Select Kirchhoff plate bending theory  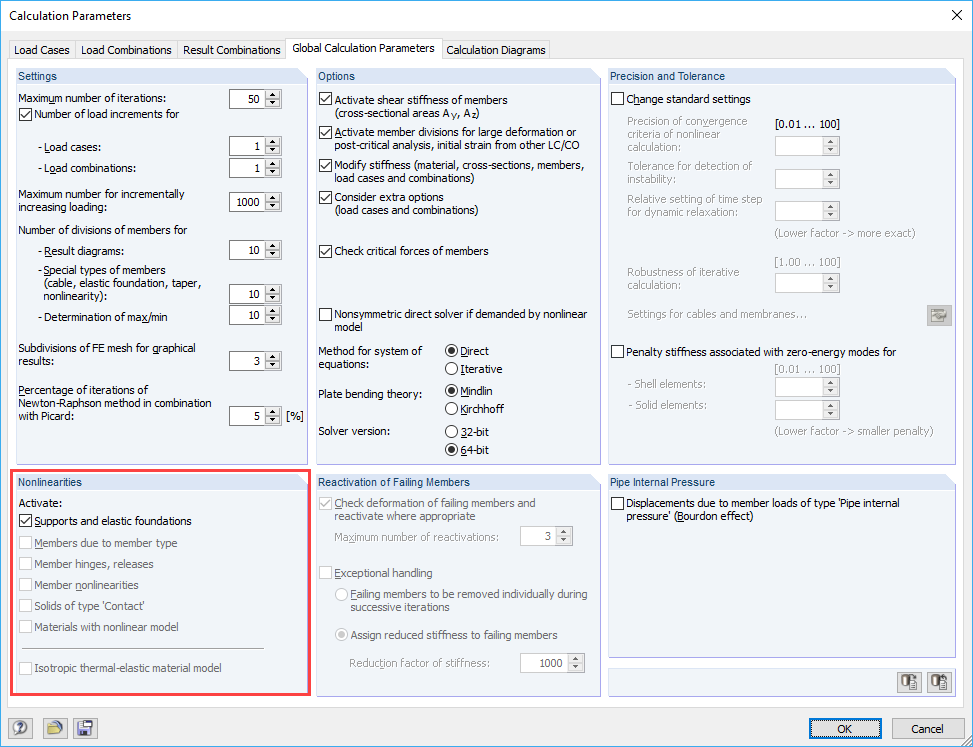452,409
